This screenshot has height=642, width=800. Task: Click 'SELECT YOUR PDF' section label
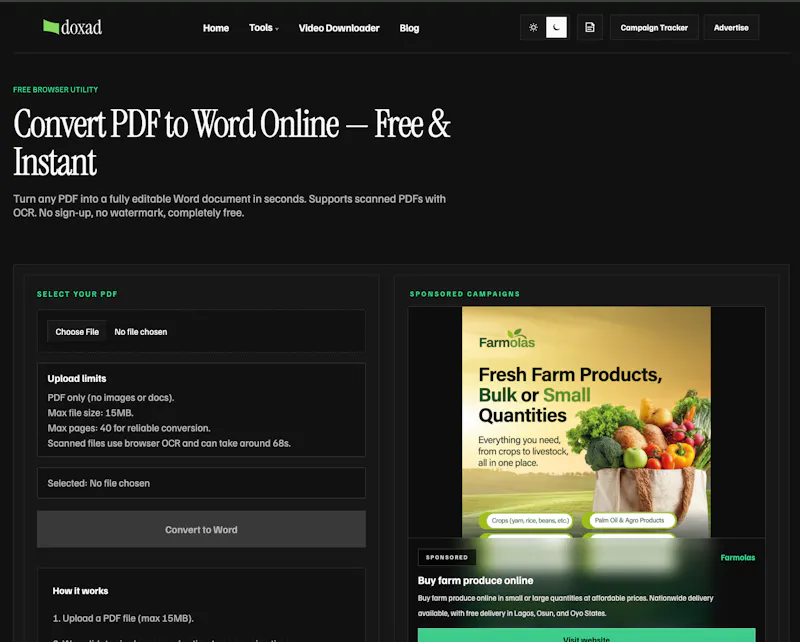point(77,294)
